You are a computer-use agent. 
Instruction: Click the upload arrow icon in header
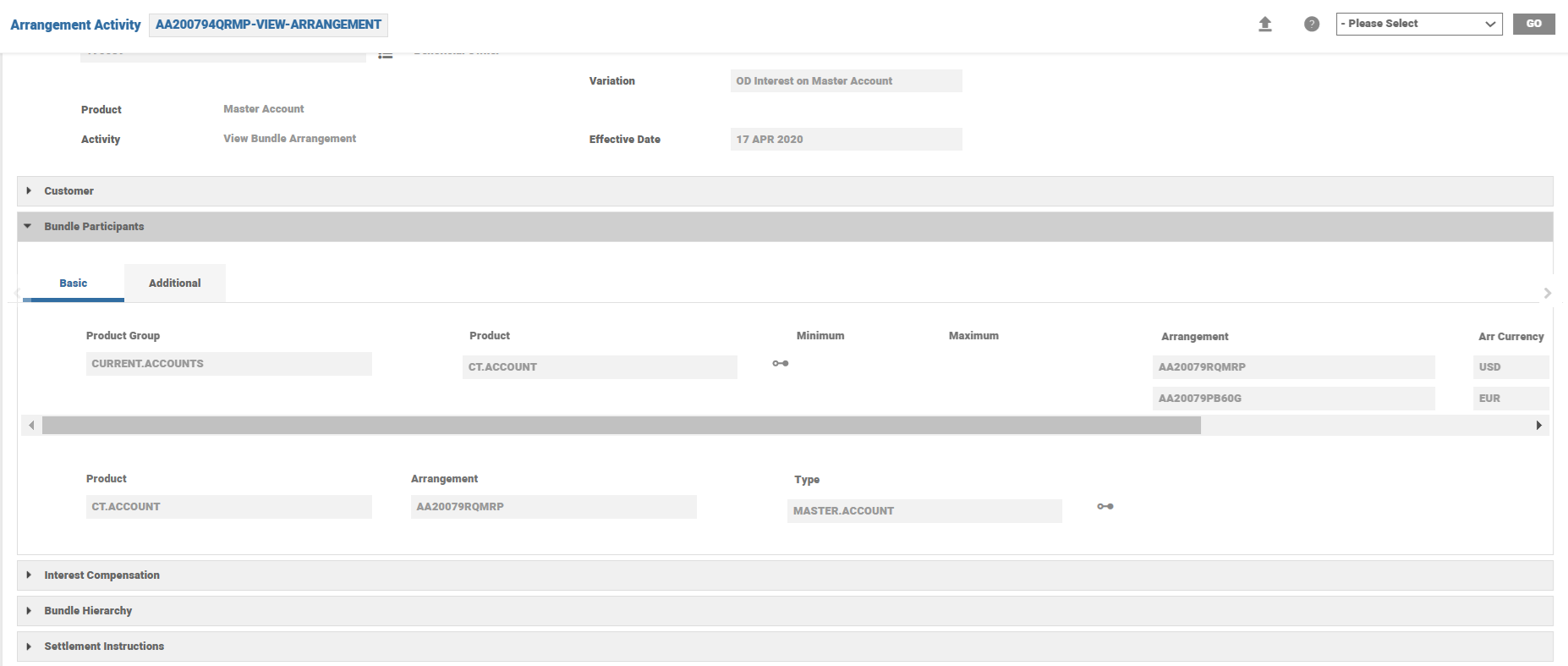1265,25
